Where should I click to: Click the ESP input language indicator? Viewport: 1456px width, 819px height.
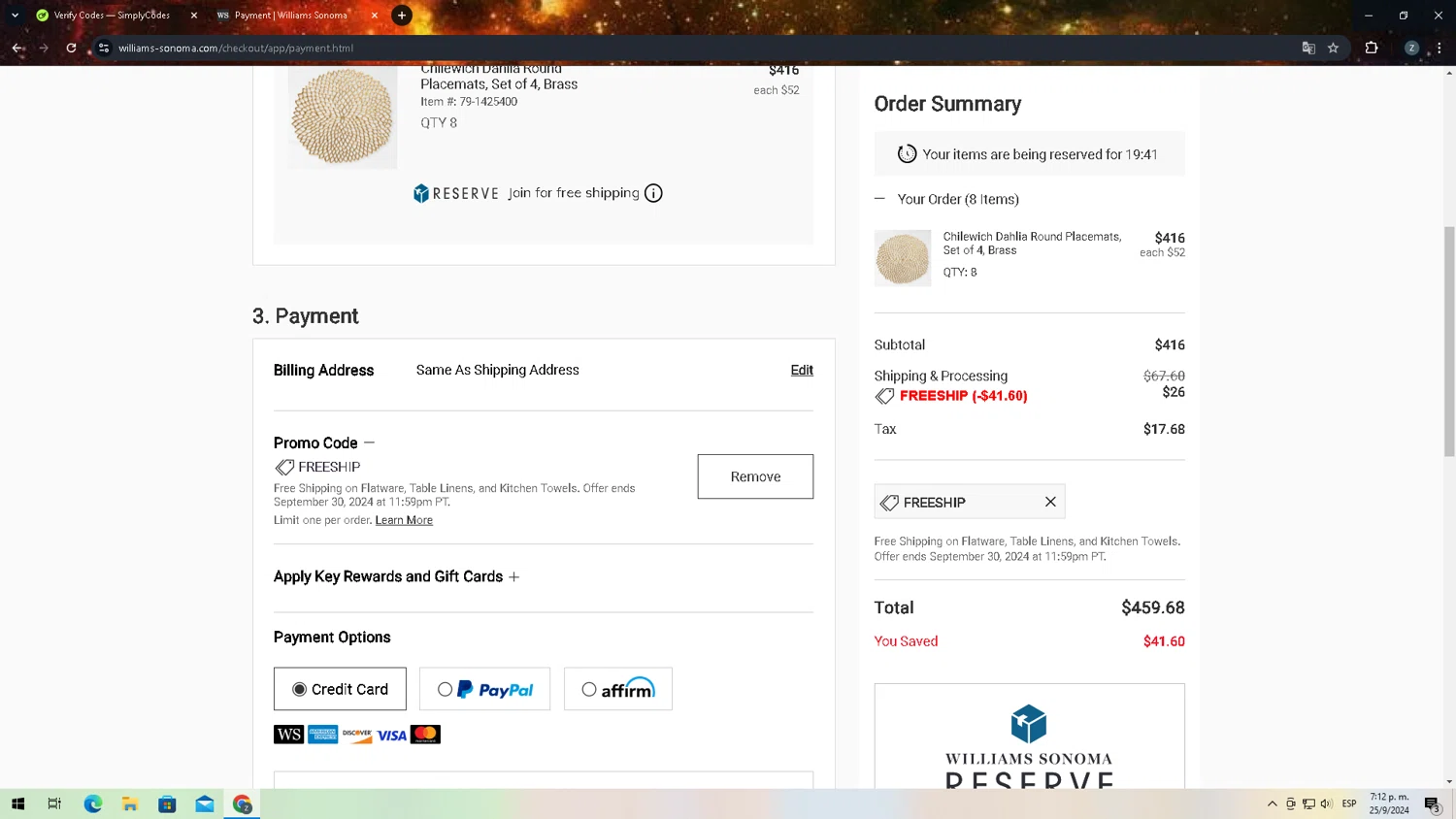coord(1349,803)
